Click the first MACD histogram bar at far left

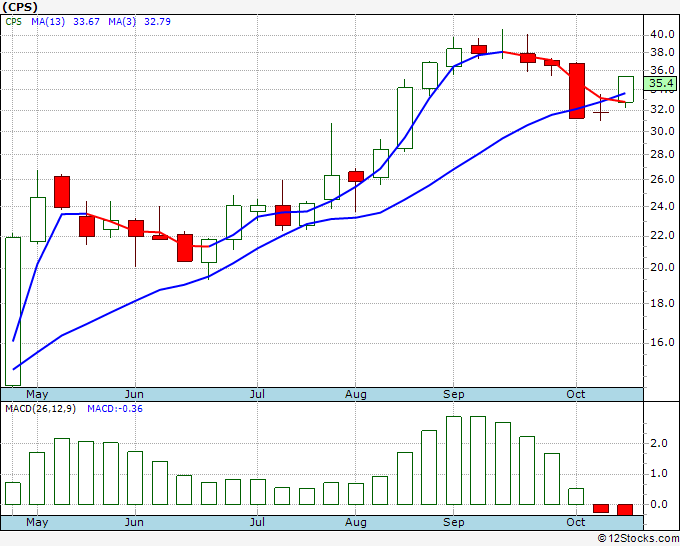pyautogui.click(x=13, y=494)
